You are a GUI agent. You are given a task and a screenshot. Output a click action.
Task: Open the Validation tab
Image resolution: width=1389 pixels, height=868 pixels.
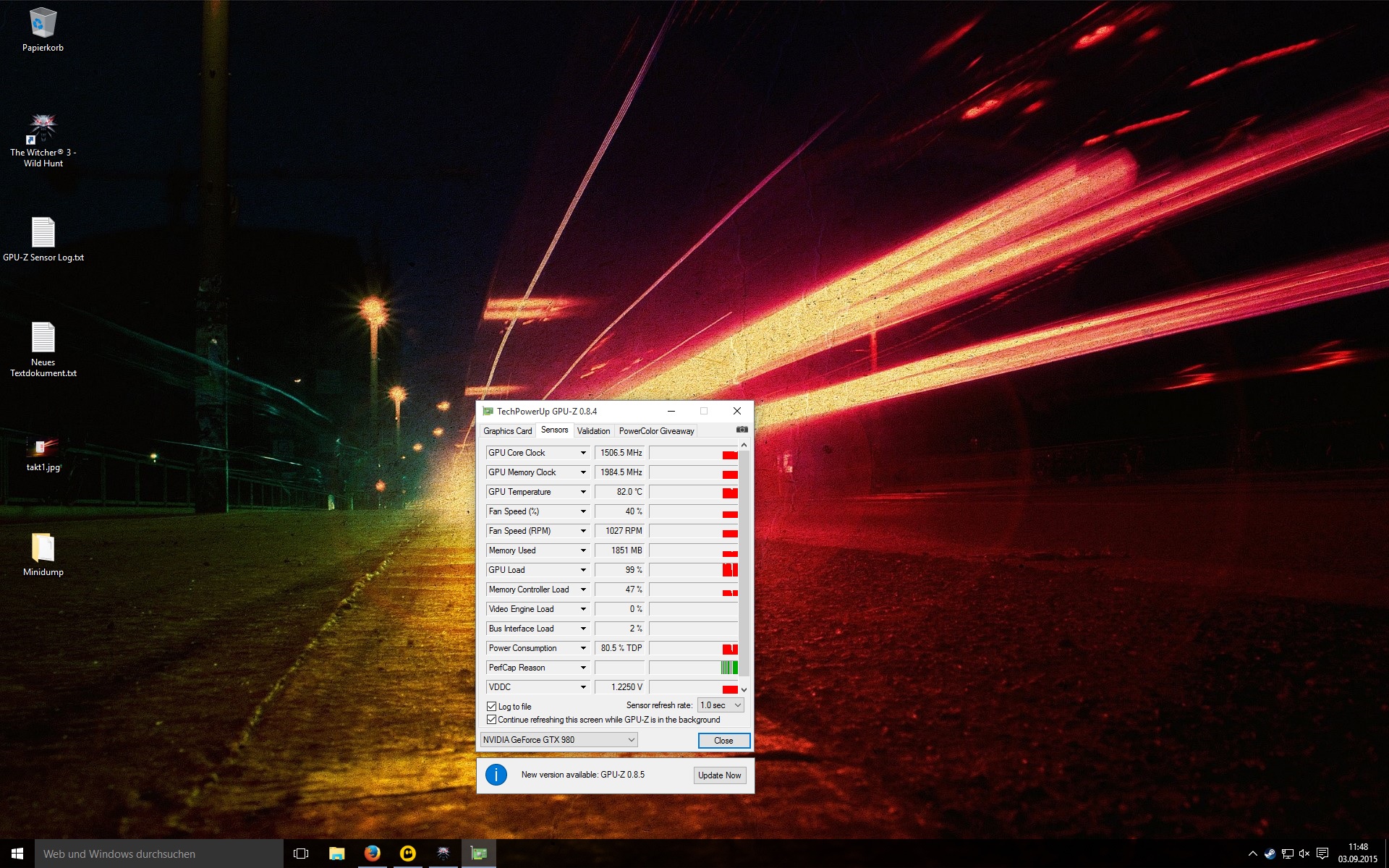[593, 430]
